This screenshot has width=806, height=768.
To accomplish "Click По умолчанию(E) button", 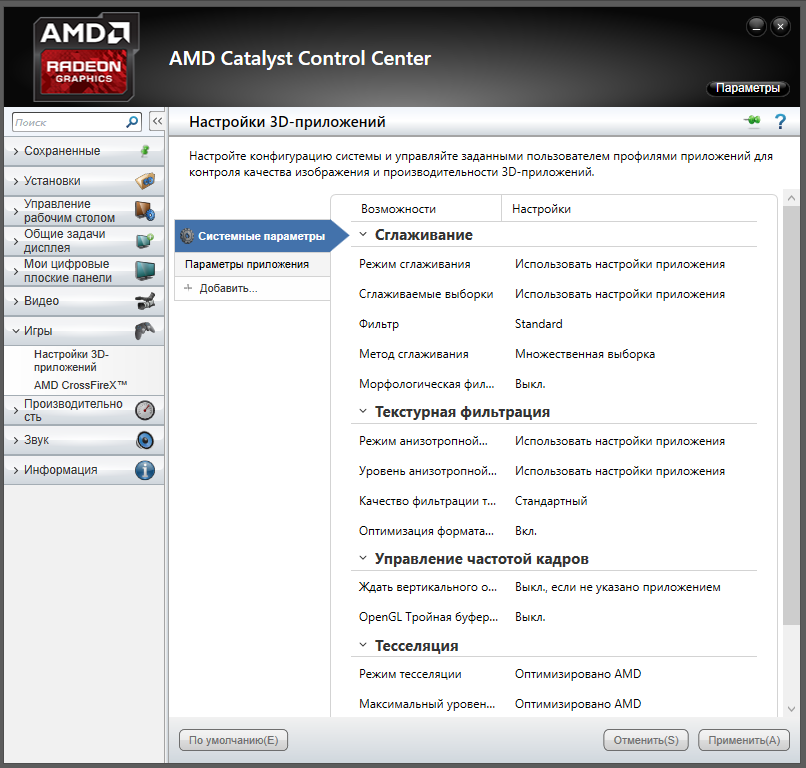I will pyautogui.click(x=233, y=740).
